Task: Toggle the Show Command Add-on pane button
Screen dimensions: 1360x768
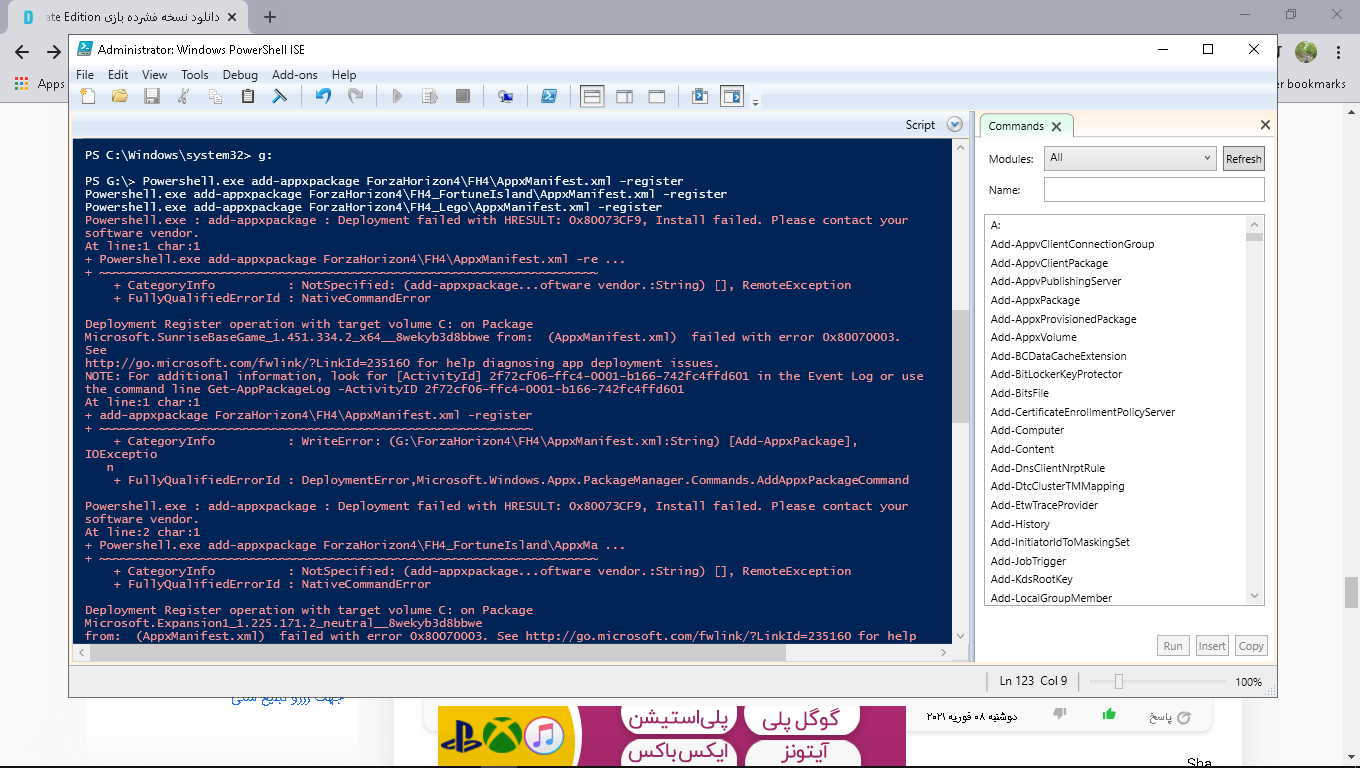Action: pos(733,97)
